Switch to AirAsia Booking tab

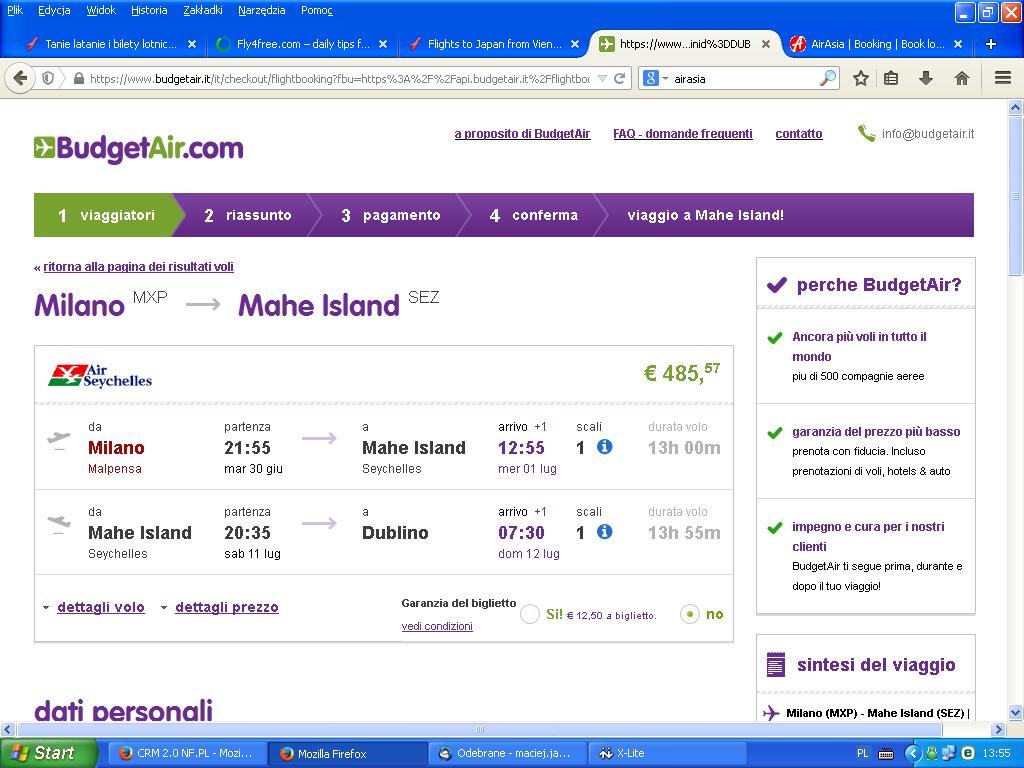877,44
